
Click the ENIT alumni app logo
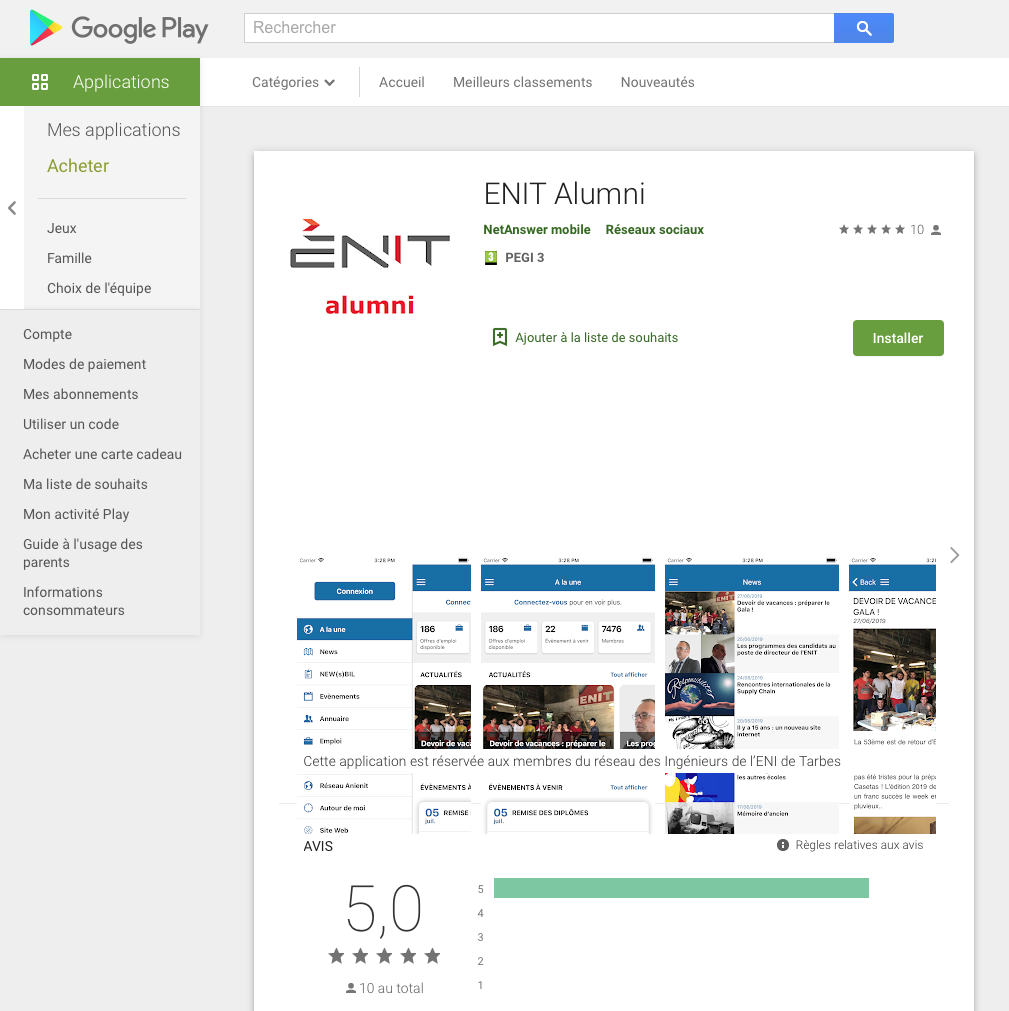pos(369,267)
